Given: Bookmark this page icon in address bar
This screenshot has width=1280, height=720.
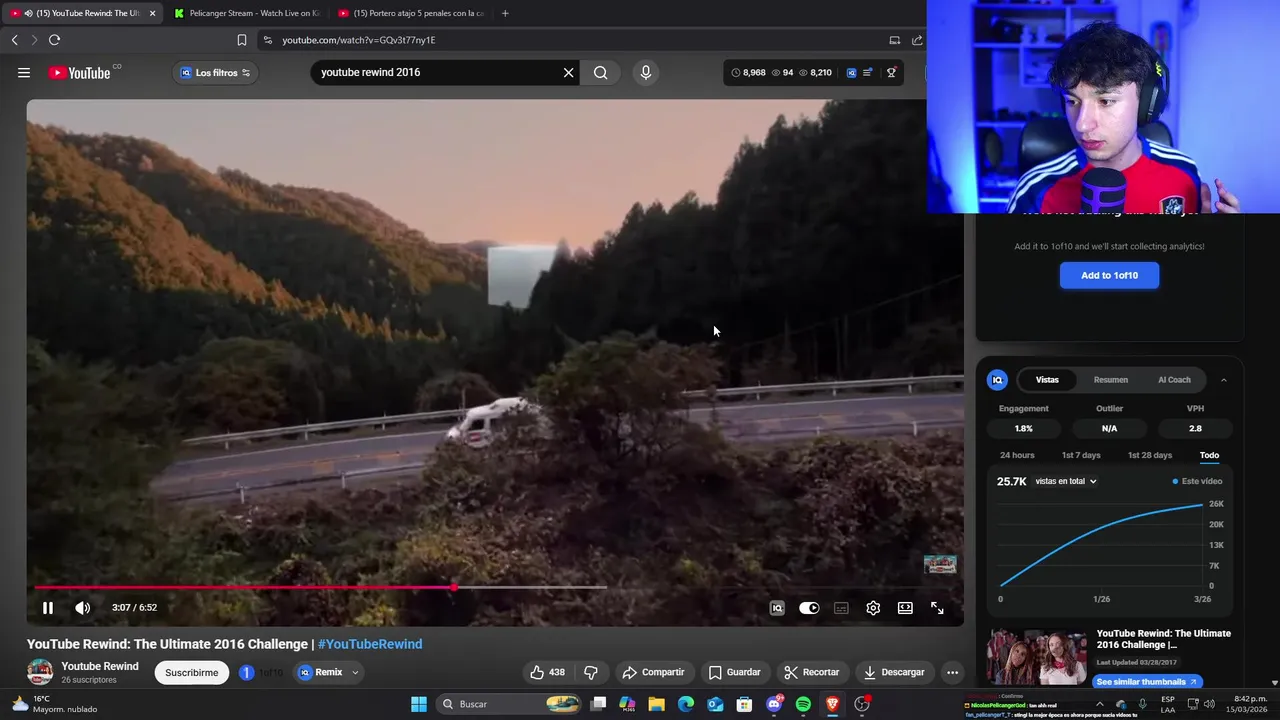Looking at the screenshot, I should (241, 40).
